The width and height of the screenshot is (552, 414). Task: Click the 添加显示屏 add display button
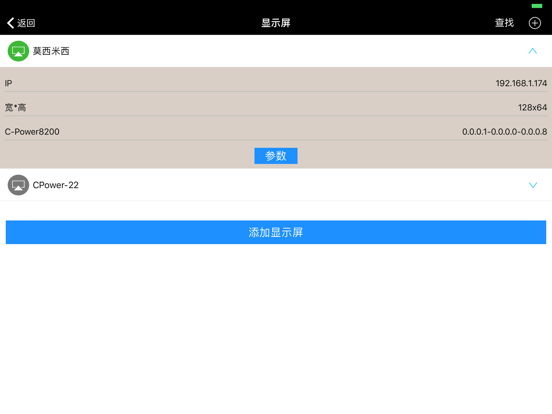pyautogui.click(x=276, y=232)
